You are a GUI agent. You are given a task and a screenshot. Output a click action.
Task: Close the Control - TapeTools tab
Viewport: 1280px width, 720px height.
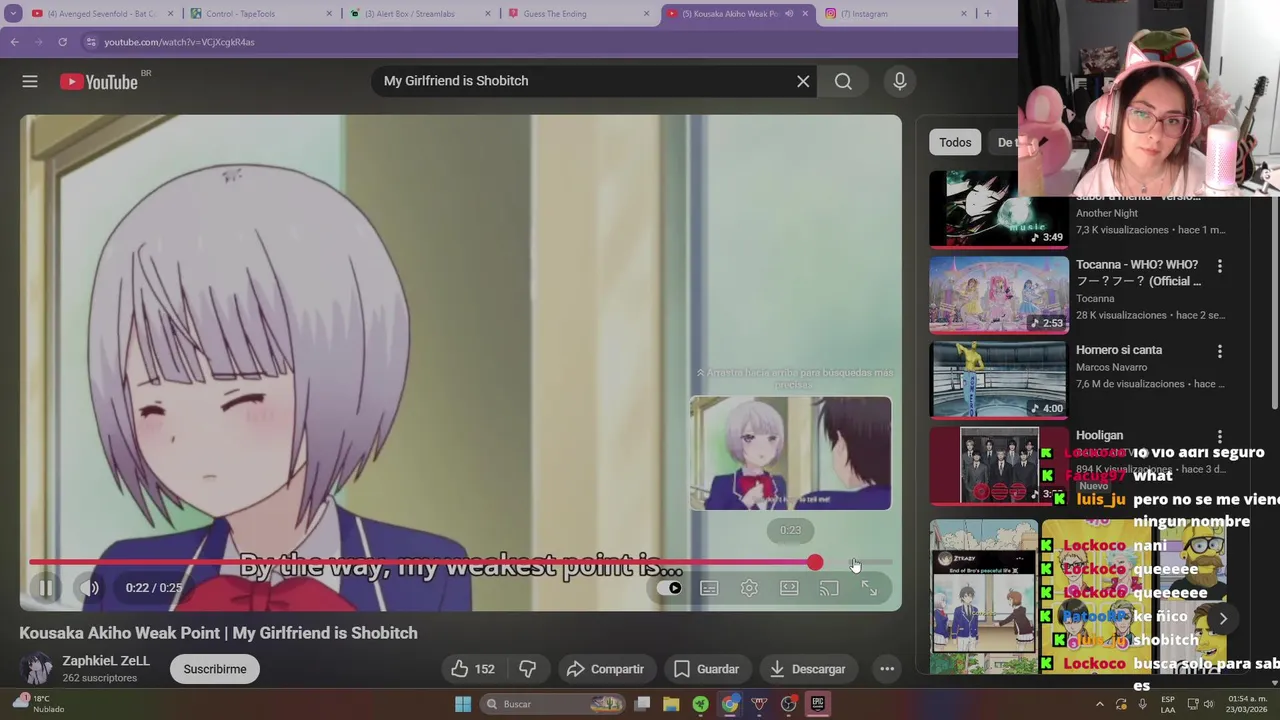(330, 14)
